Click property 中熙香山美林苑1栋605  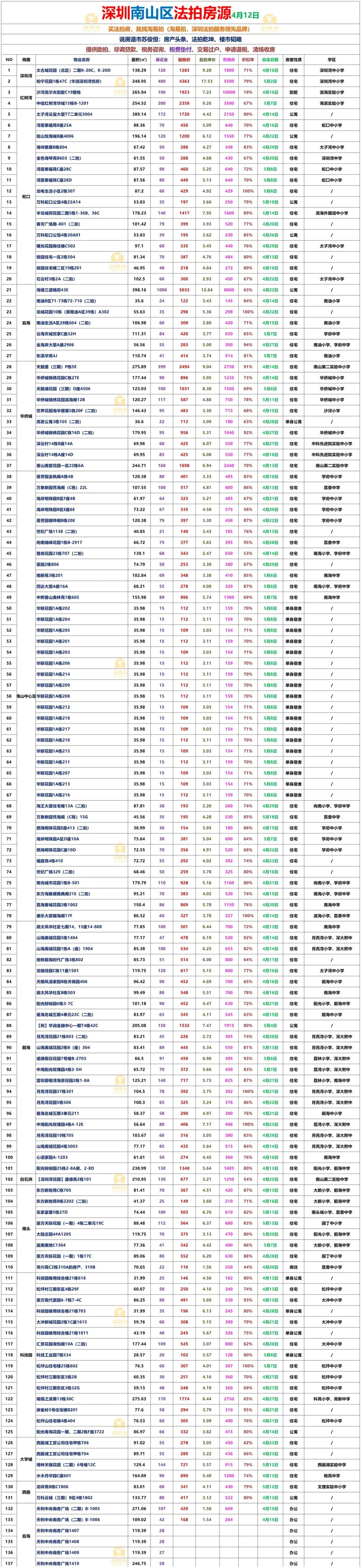click(58, 597)
